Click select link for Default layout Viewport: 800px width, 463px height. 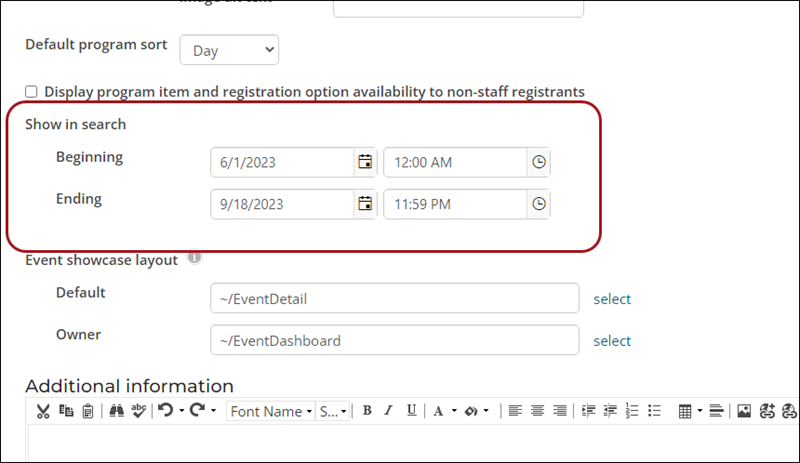click(x=612, y=299)
